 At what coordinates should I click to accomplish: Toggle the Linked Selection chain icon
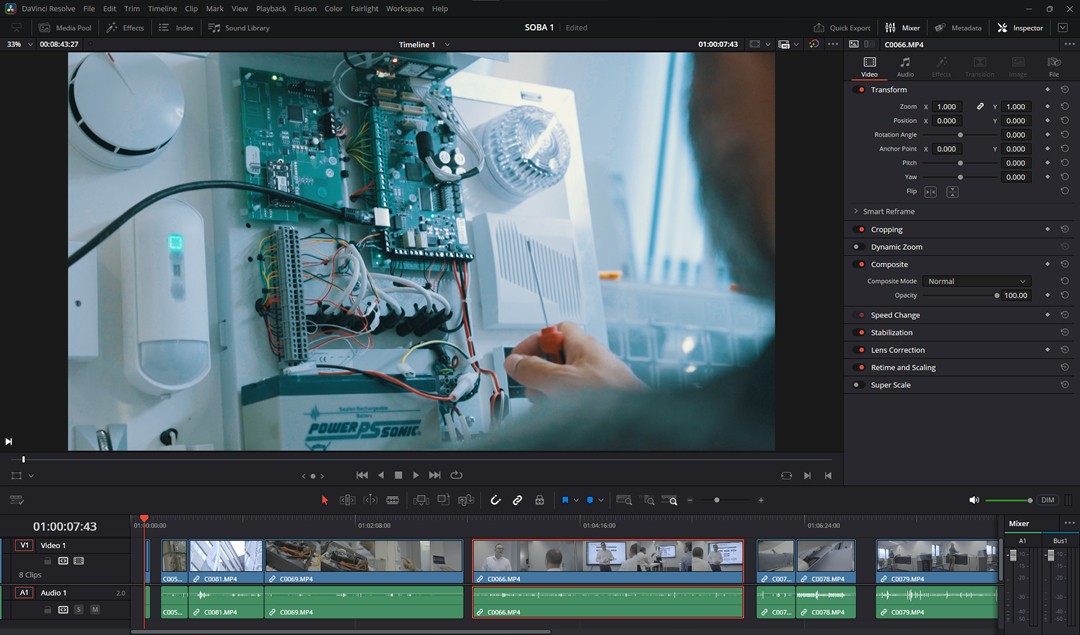point(517,500)
